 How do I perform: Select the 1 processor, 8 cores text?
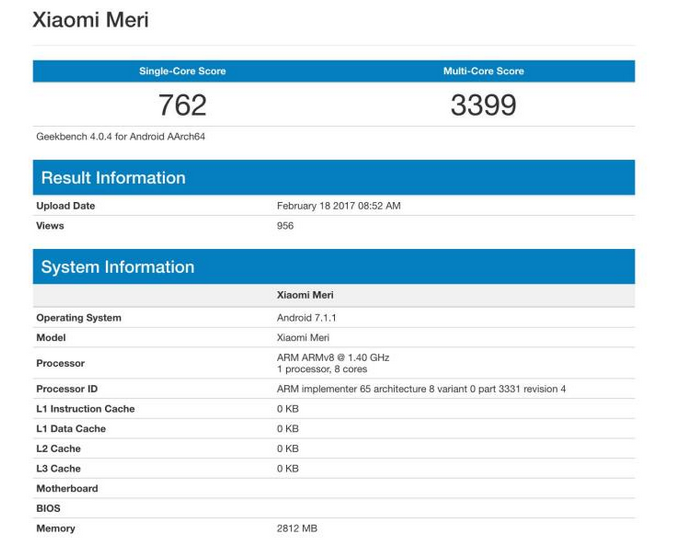click(x=322, y=369)
